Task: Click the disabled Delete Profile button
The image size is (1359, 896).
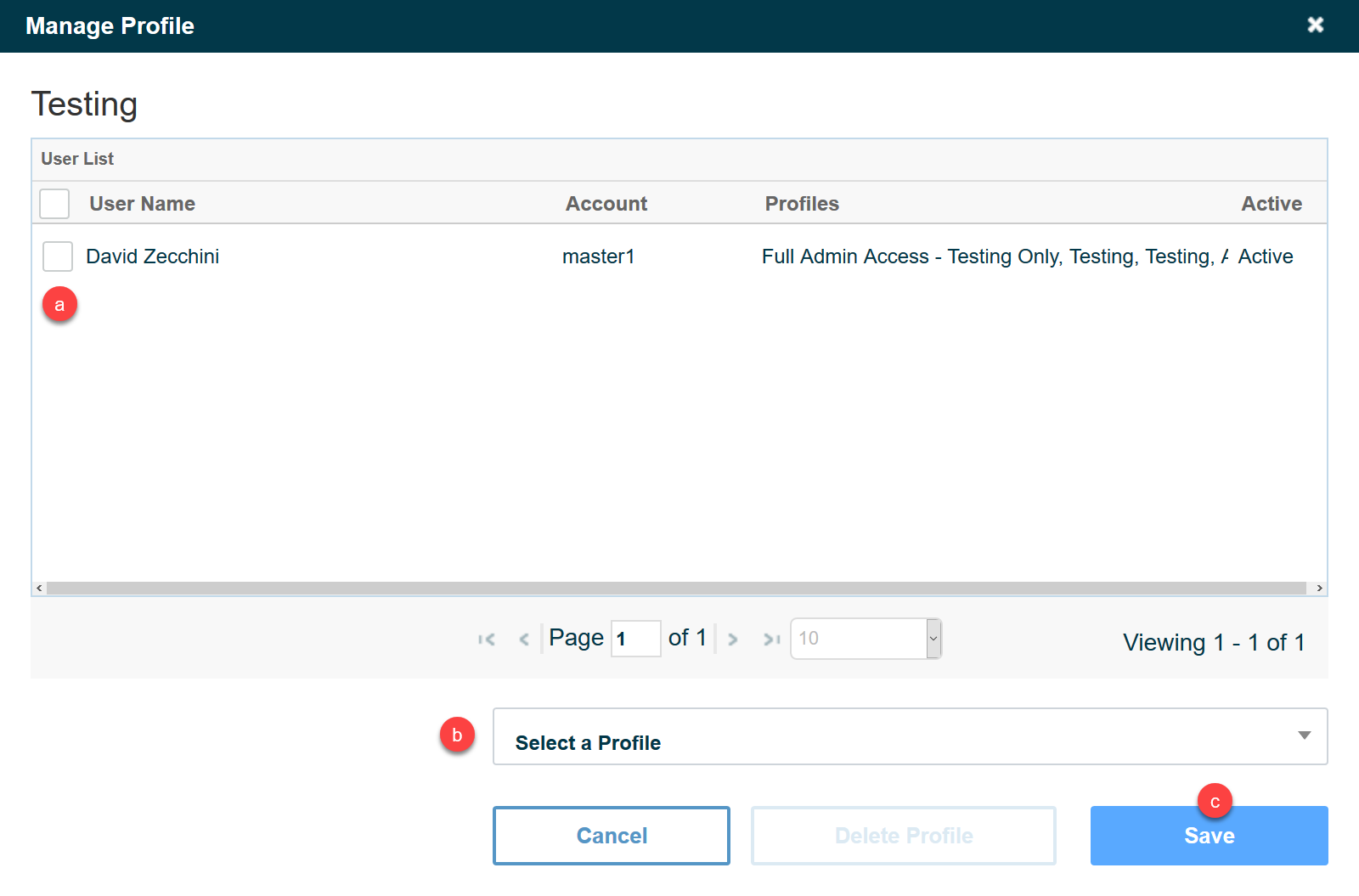Action: pyautogui.click(x=903, y=835)
